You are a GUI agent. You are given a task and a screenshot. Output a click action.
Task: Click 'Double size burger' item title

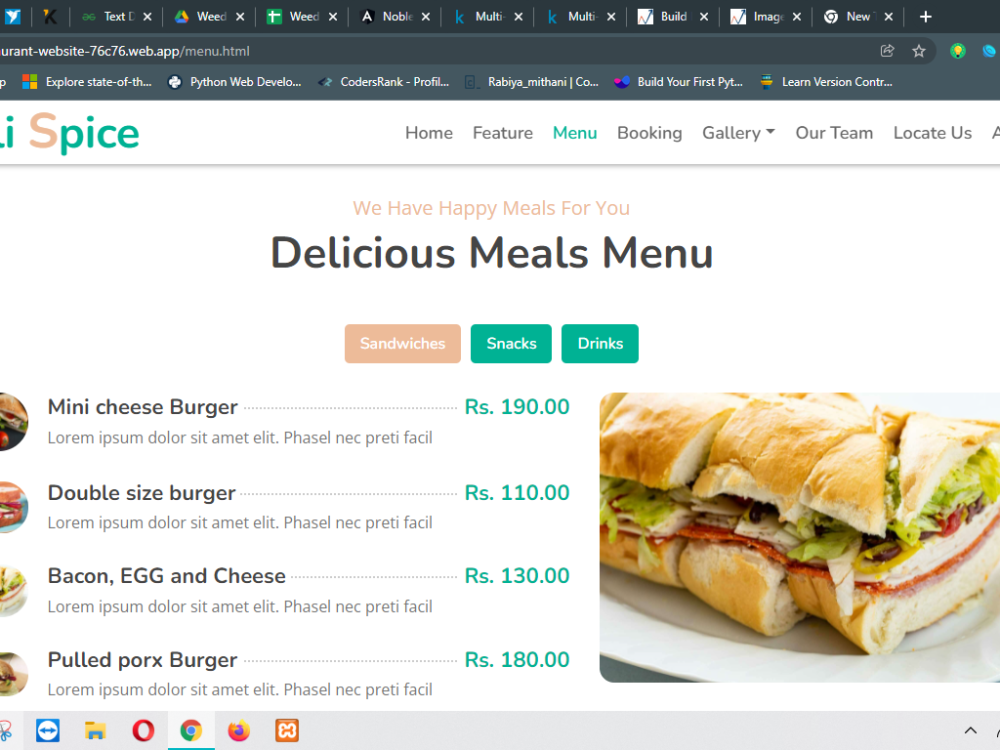tap(142, 493)
